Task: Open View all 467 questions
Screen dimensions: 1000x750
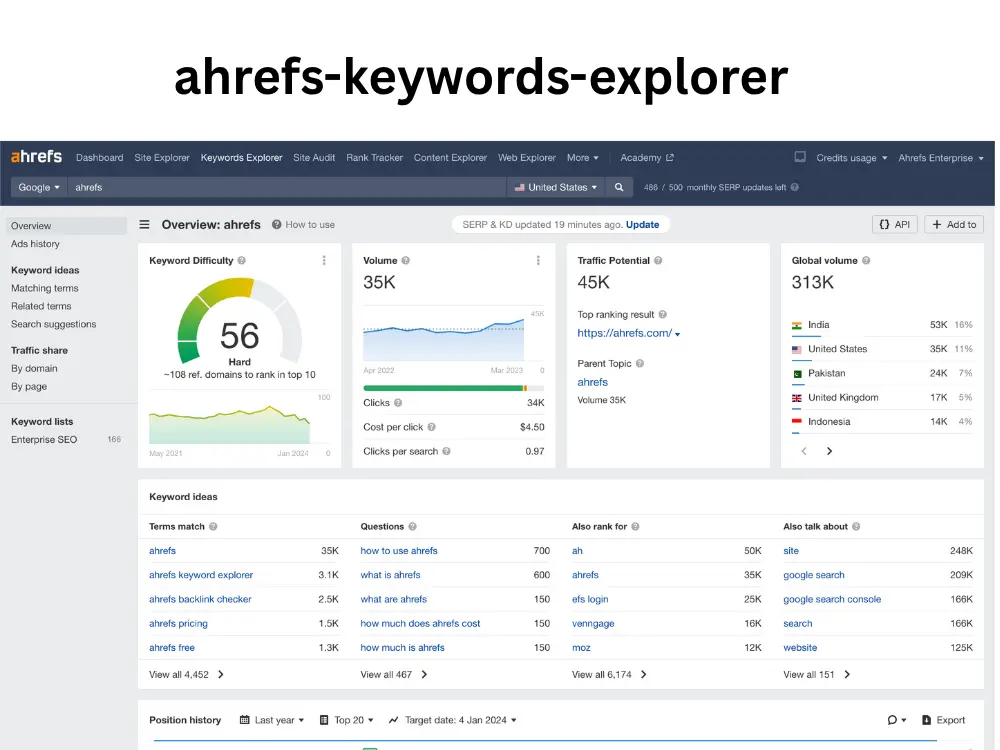Action: click(x=393, y=675)
